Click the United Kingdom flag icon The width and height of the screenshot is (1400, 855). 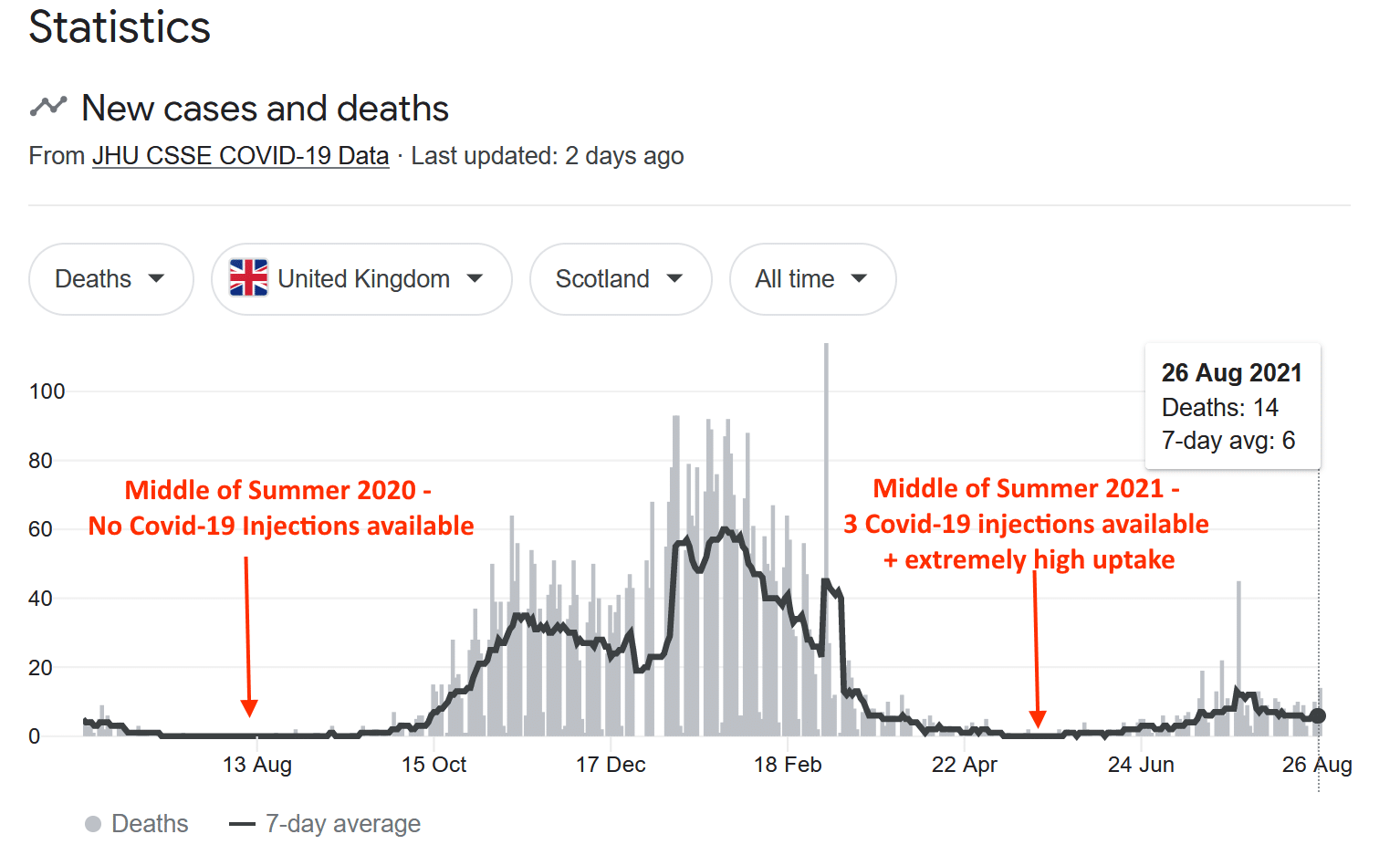[248, 278]
